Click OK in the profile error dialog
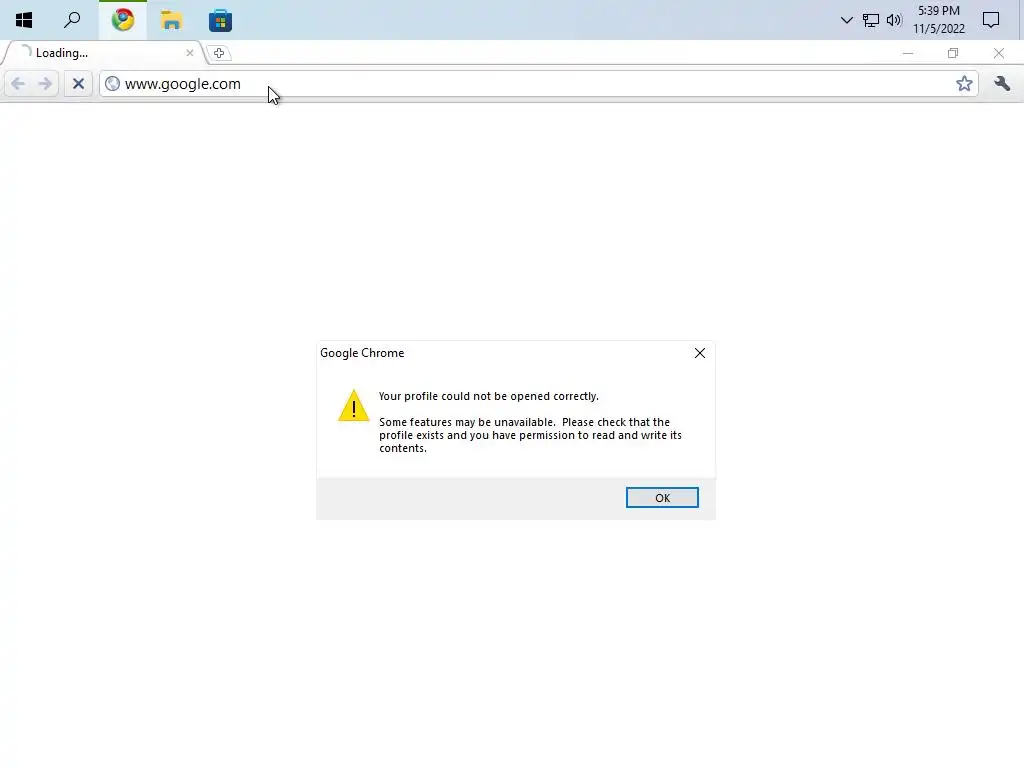Image resolution: width=1024 pixels, height=768 pixels. click(x=662, y=498)
